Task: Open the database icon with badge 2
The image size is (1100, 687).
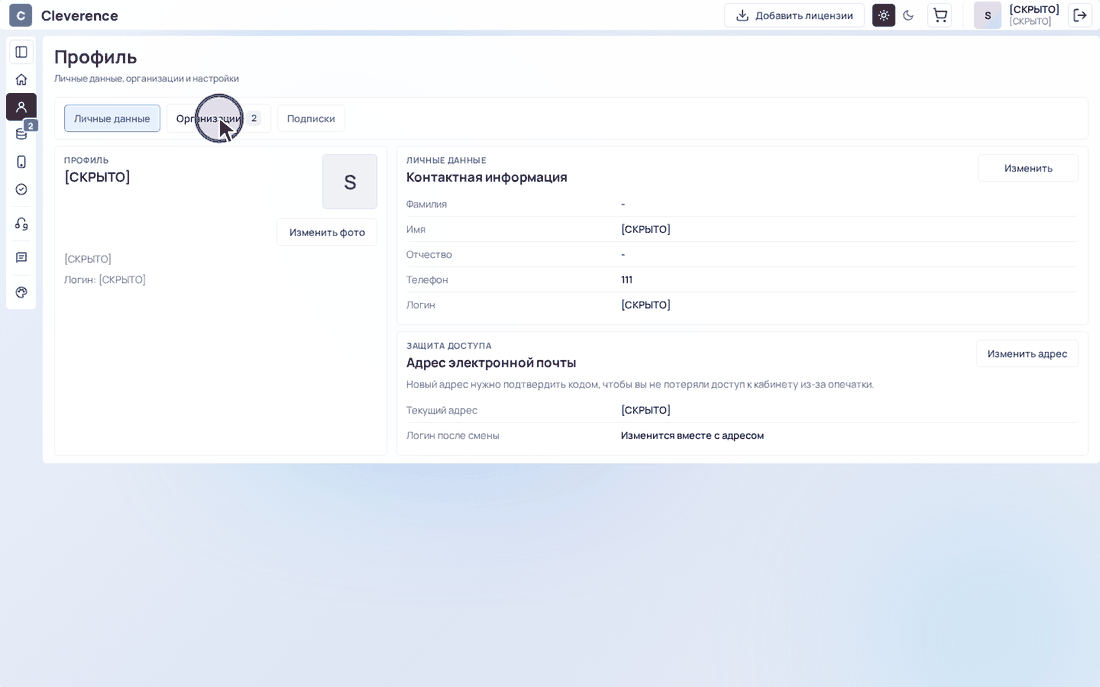Action: coord(21,134)
